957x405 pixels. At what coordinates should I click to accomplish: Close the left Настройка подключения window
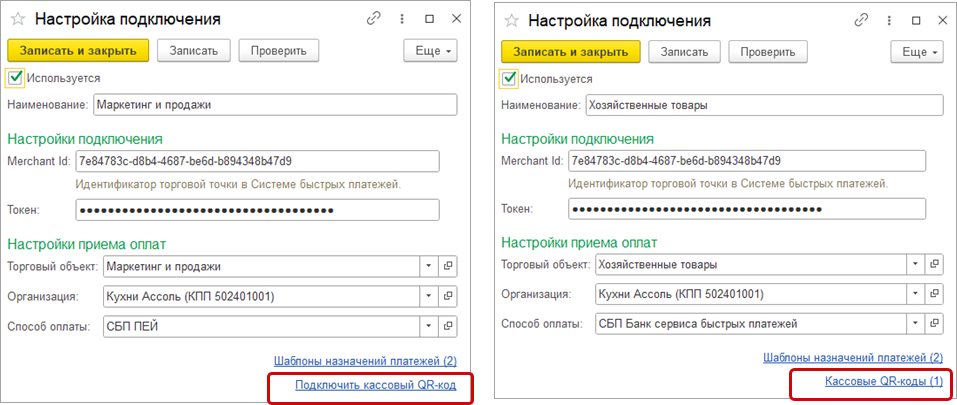pyautogui.click(x=457, y=19)
